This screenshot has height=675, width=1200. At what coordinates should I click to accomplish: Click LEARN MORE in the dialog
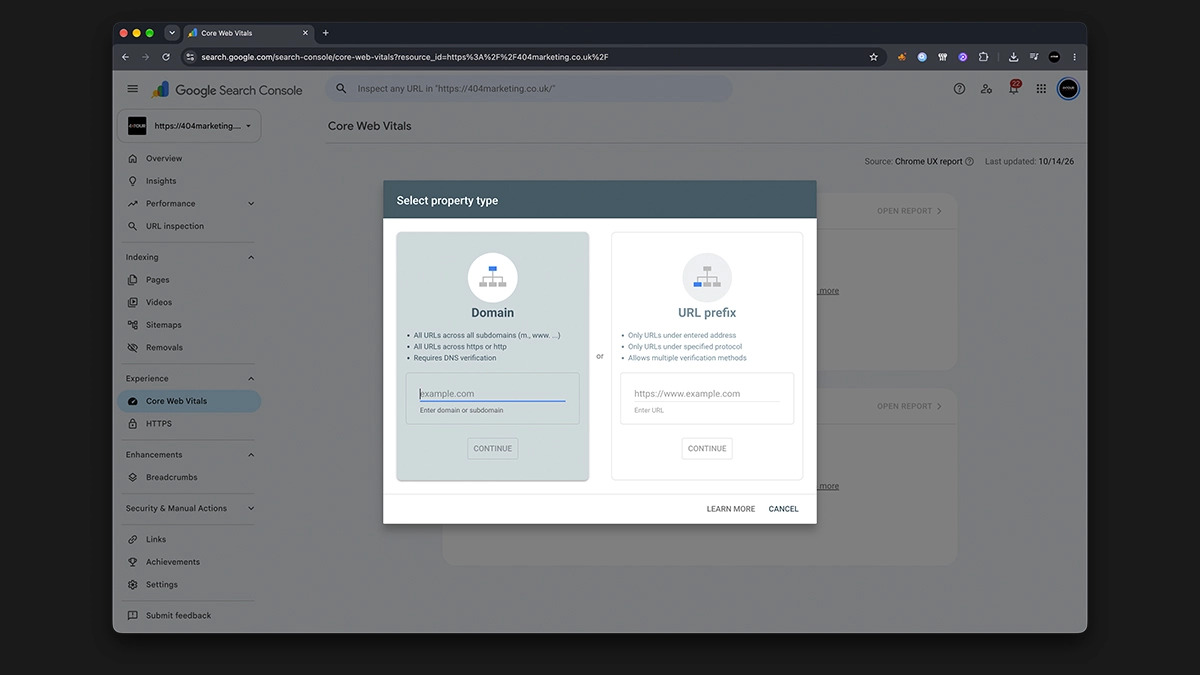tap(731, 509)
